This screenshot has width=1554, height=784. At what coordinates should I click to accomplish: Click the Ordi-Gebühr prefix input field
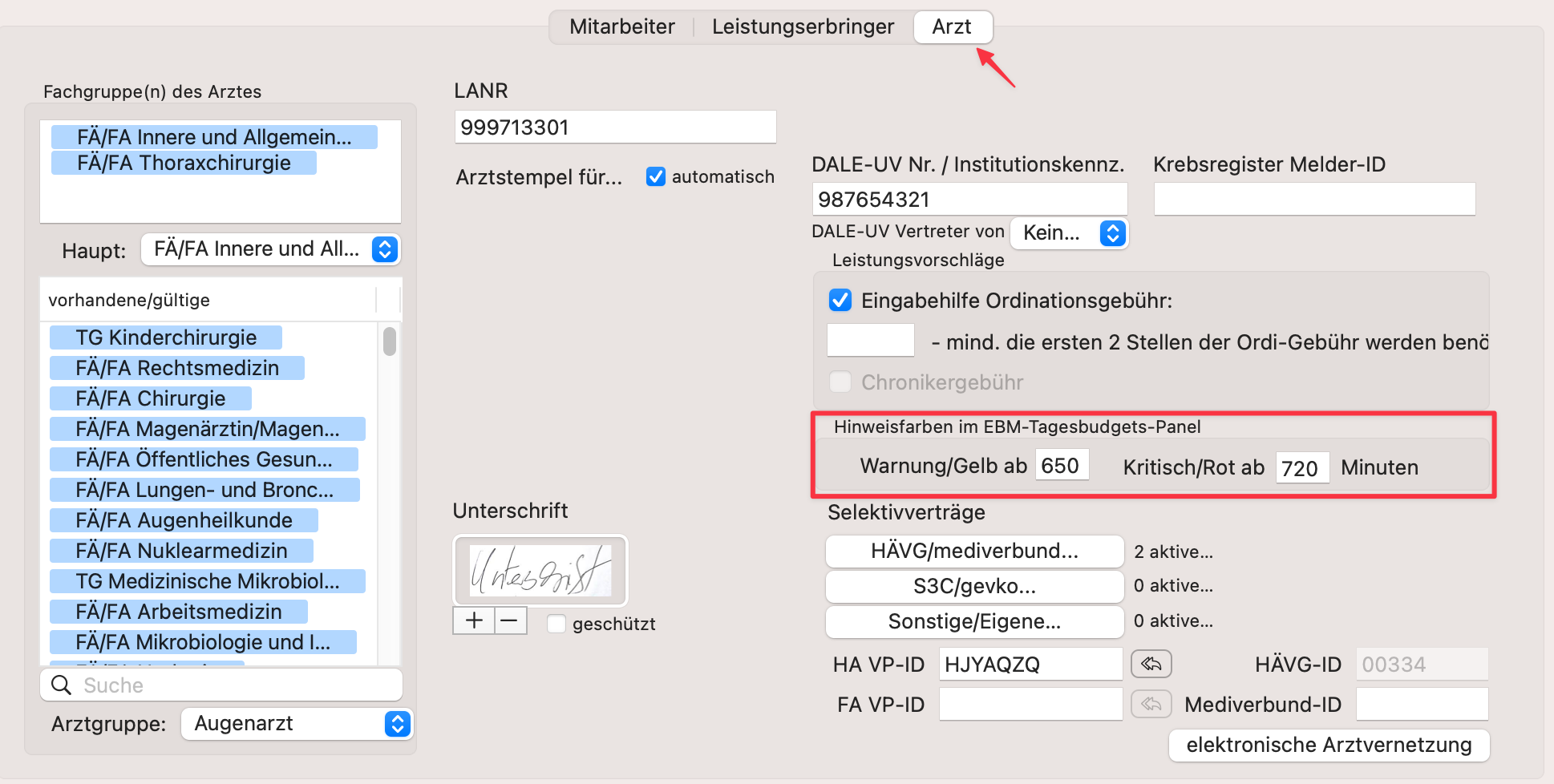coord(871,340)
